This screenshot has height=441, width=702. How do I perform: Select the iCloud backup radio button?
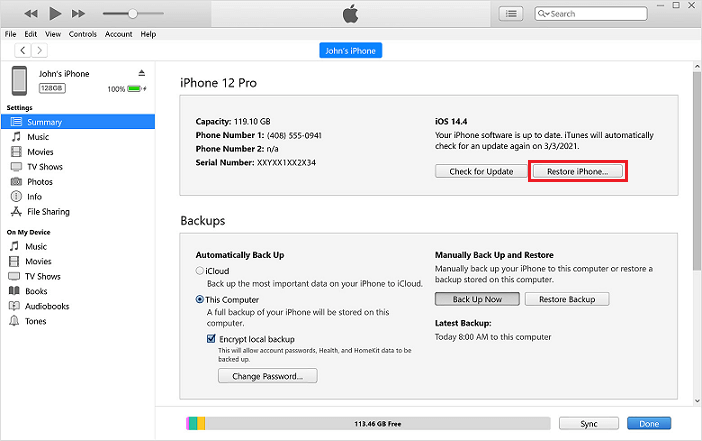(x=200, y=271)
